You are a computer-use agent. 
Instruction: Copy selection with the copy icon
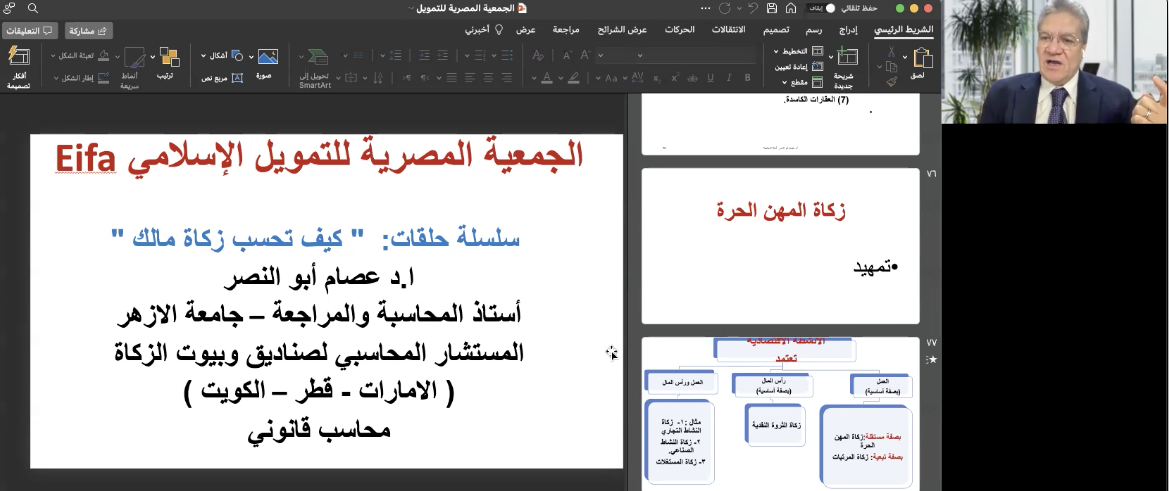tap(892, 66)
